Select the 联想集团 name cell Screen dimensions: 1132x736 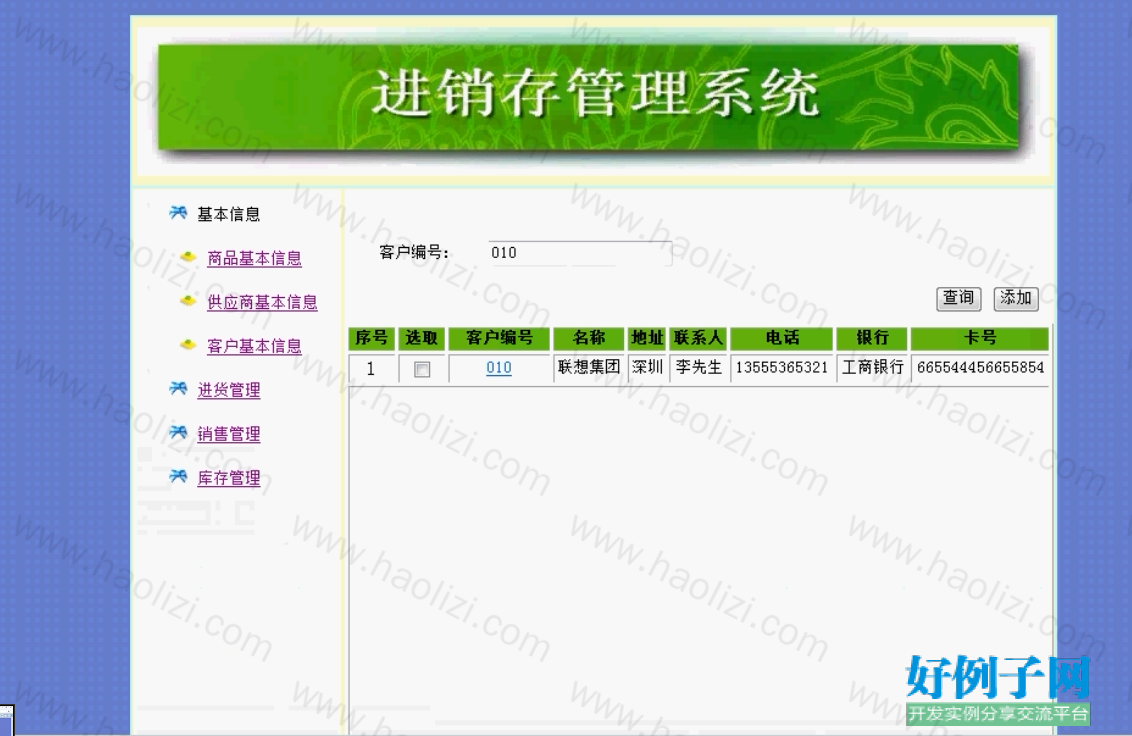pyautogui.click(x=589, y=368)
